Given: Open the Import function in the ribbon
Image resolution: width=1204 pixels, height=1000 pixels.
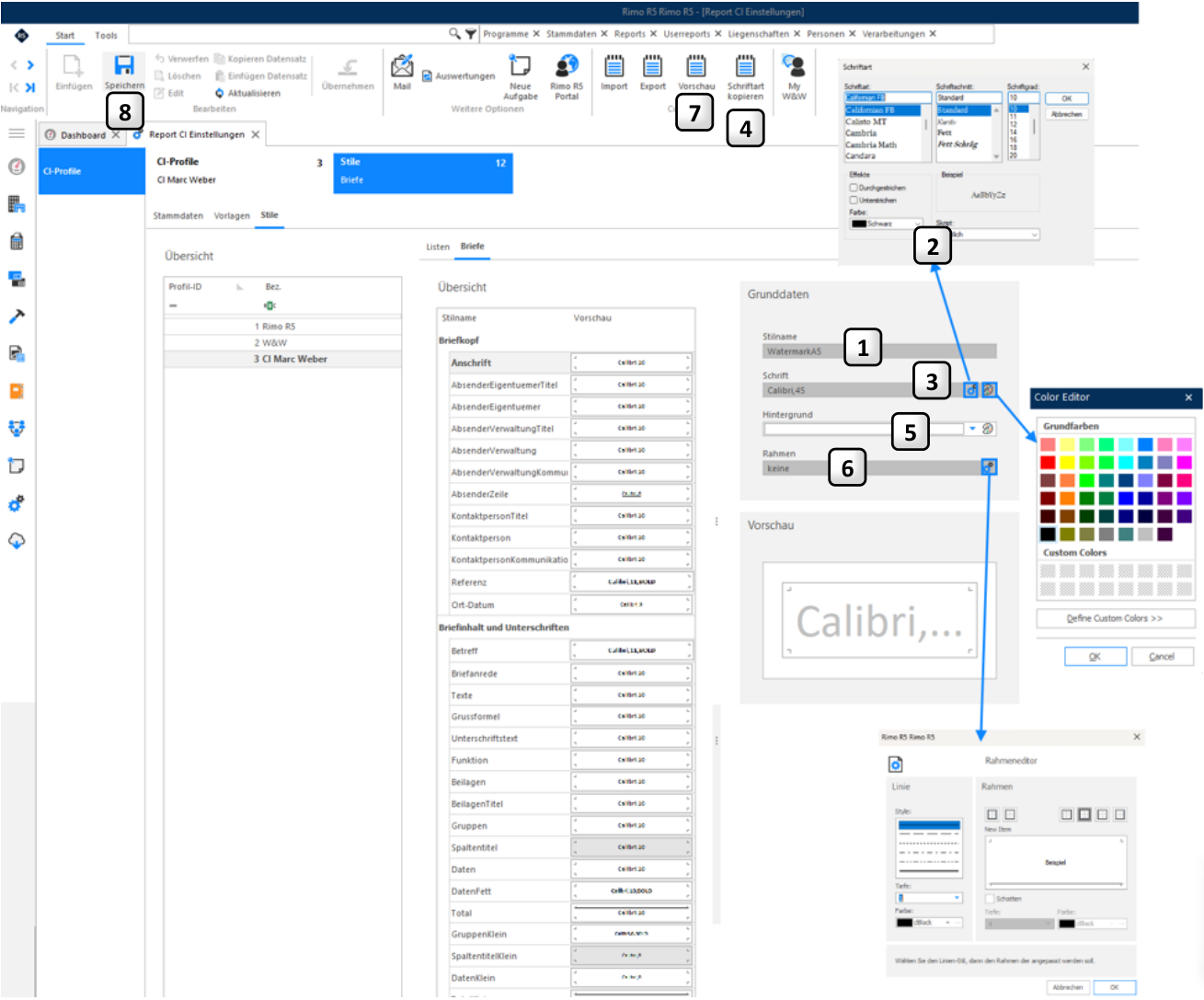Looking at the screenshot, I should pyautogui.click(x=614, y=65).
